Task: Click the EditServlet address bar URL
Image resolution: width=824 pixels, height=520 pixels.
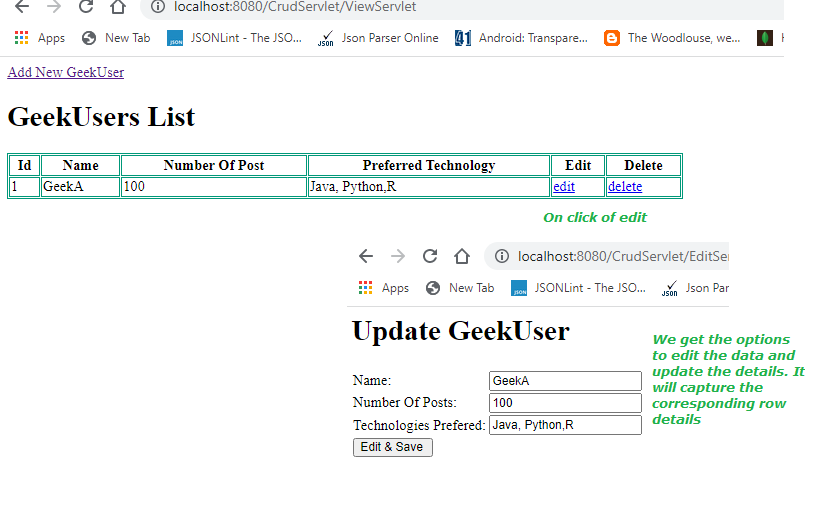Action: [623, 256]
